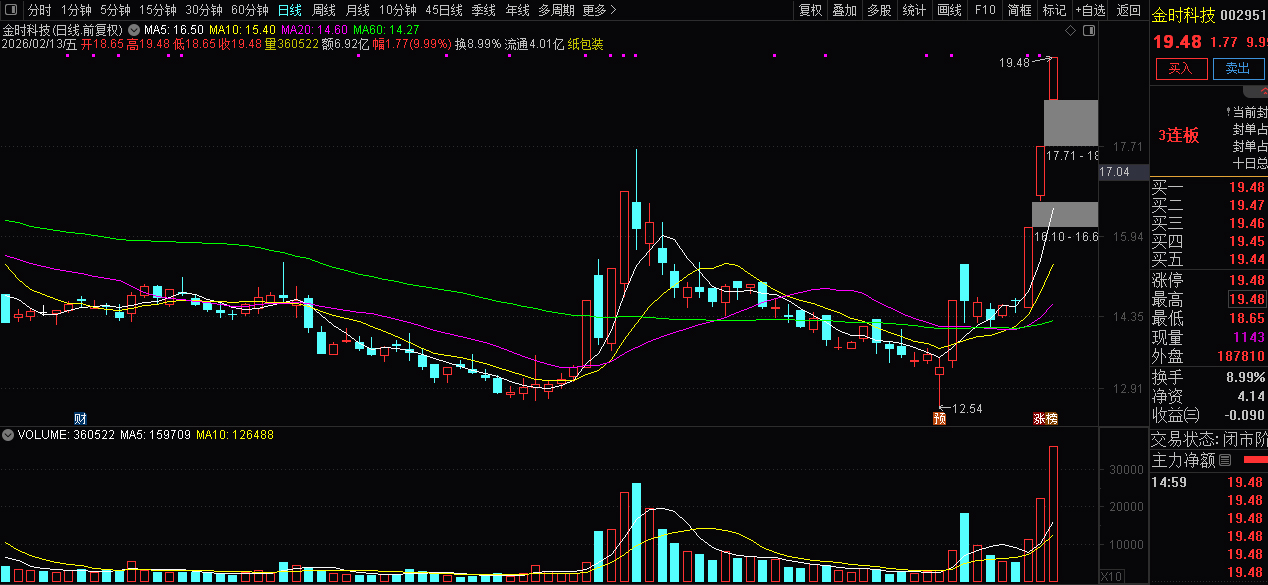Switch to the 分时 intraday tab
The width and height of the screenshot is (1268, 585).
(x=37, y=10)
